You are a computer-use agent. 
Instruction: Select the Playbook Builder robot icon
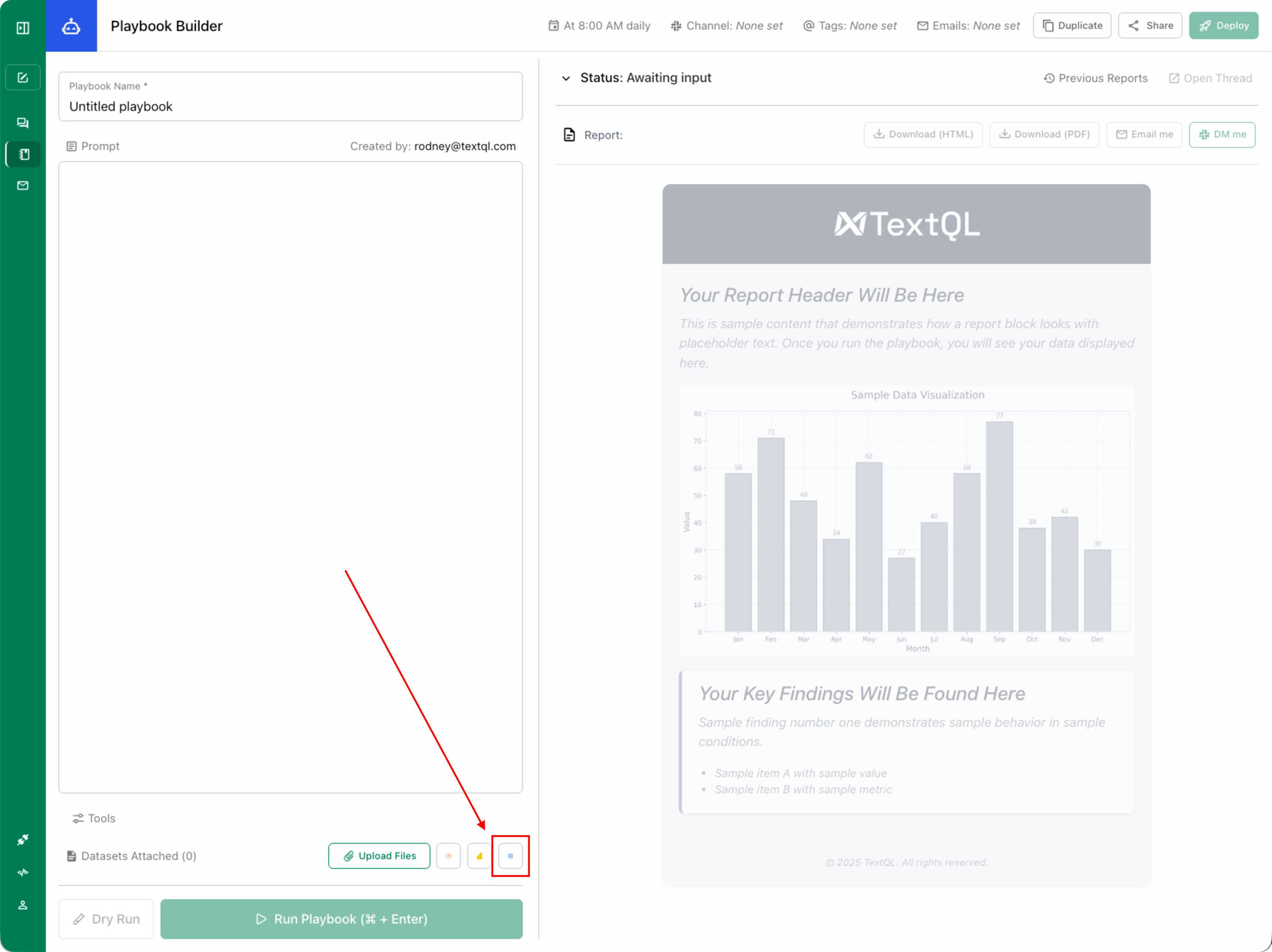tap(71, 26)
